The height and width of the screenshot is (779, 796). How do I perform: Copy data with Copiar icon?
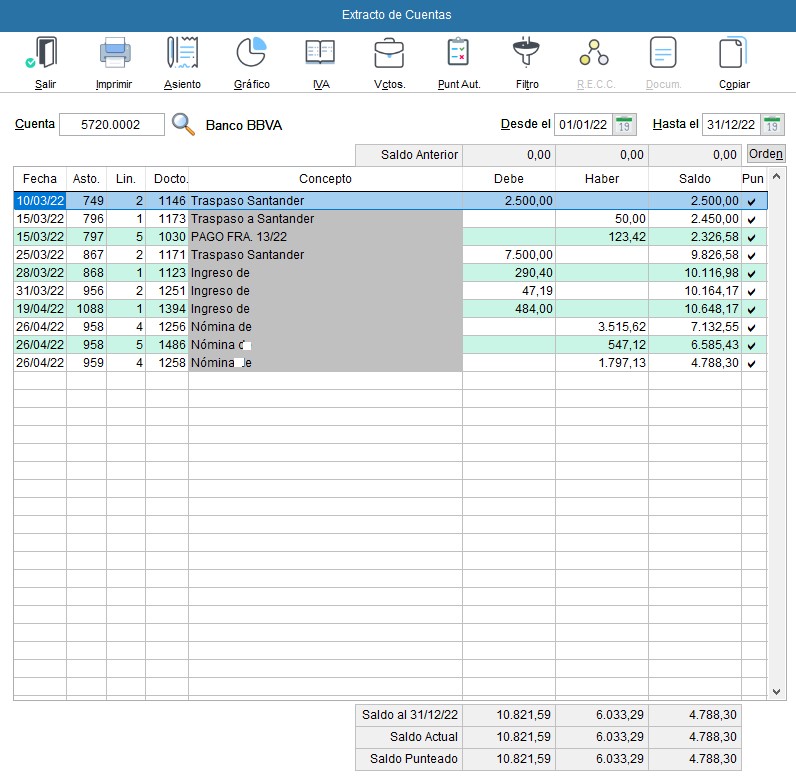pyautogui.click(x=734, y=53)
